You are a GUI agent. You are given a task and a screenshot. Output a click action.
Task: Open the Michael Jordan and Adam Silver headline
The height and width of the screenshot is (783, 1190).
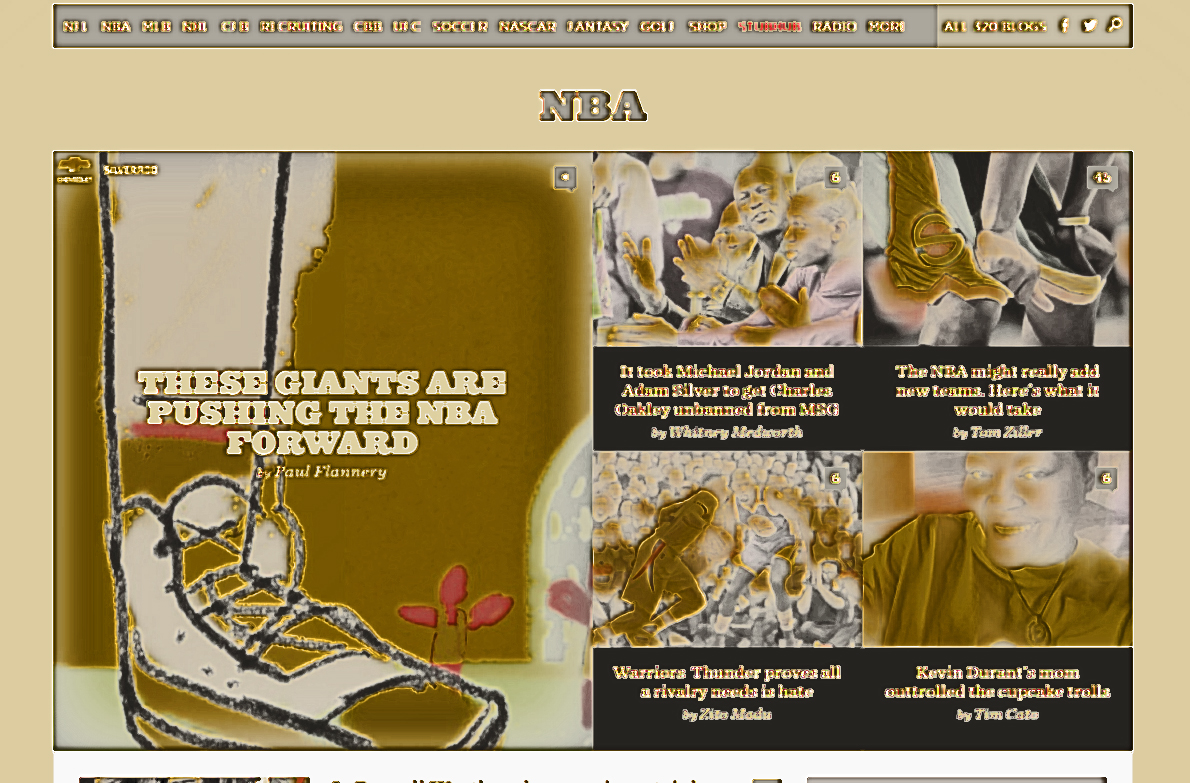click(727, 390)
